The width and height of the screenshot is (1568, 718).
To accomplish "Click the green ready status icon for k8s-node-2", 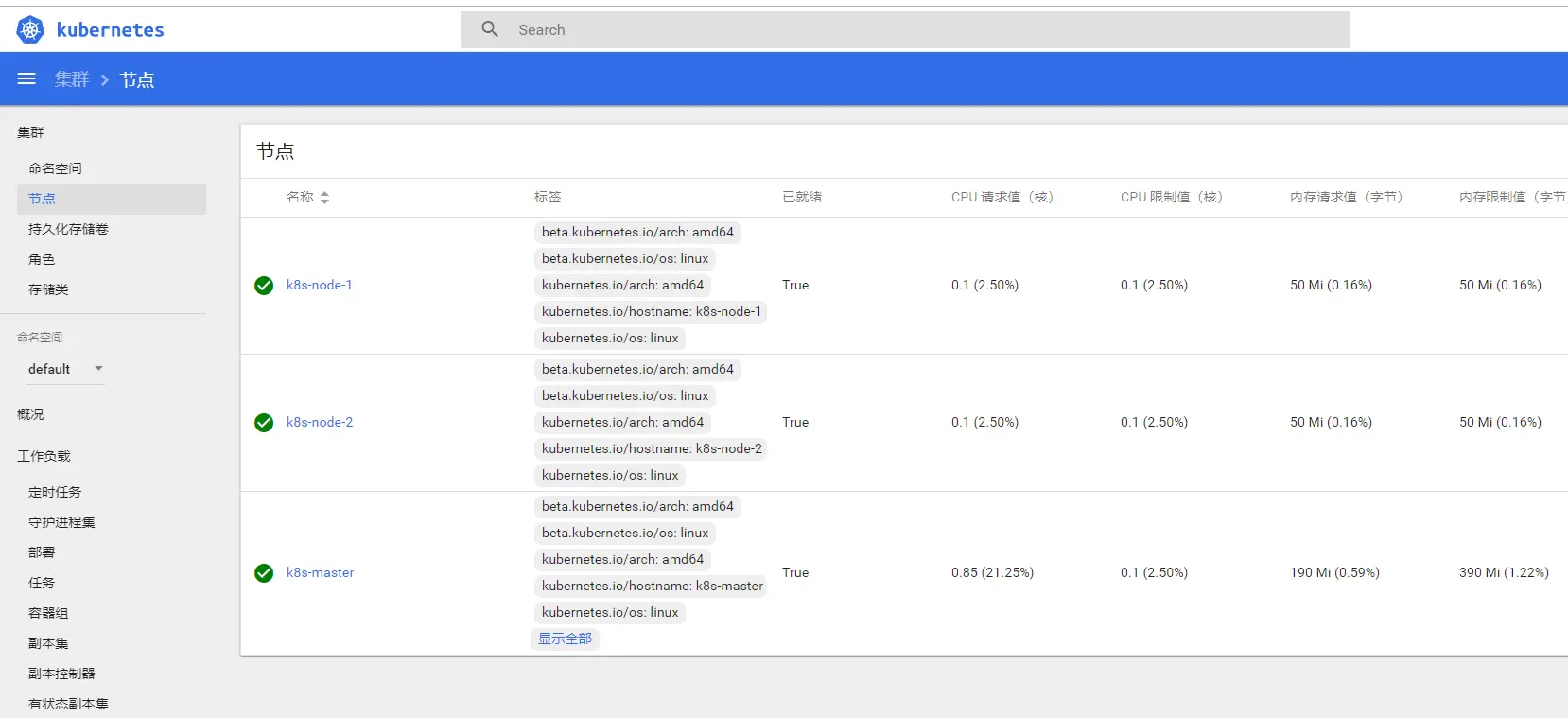I will [x=264, y=423].
